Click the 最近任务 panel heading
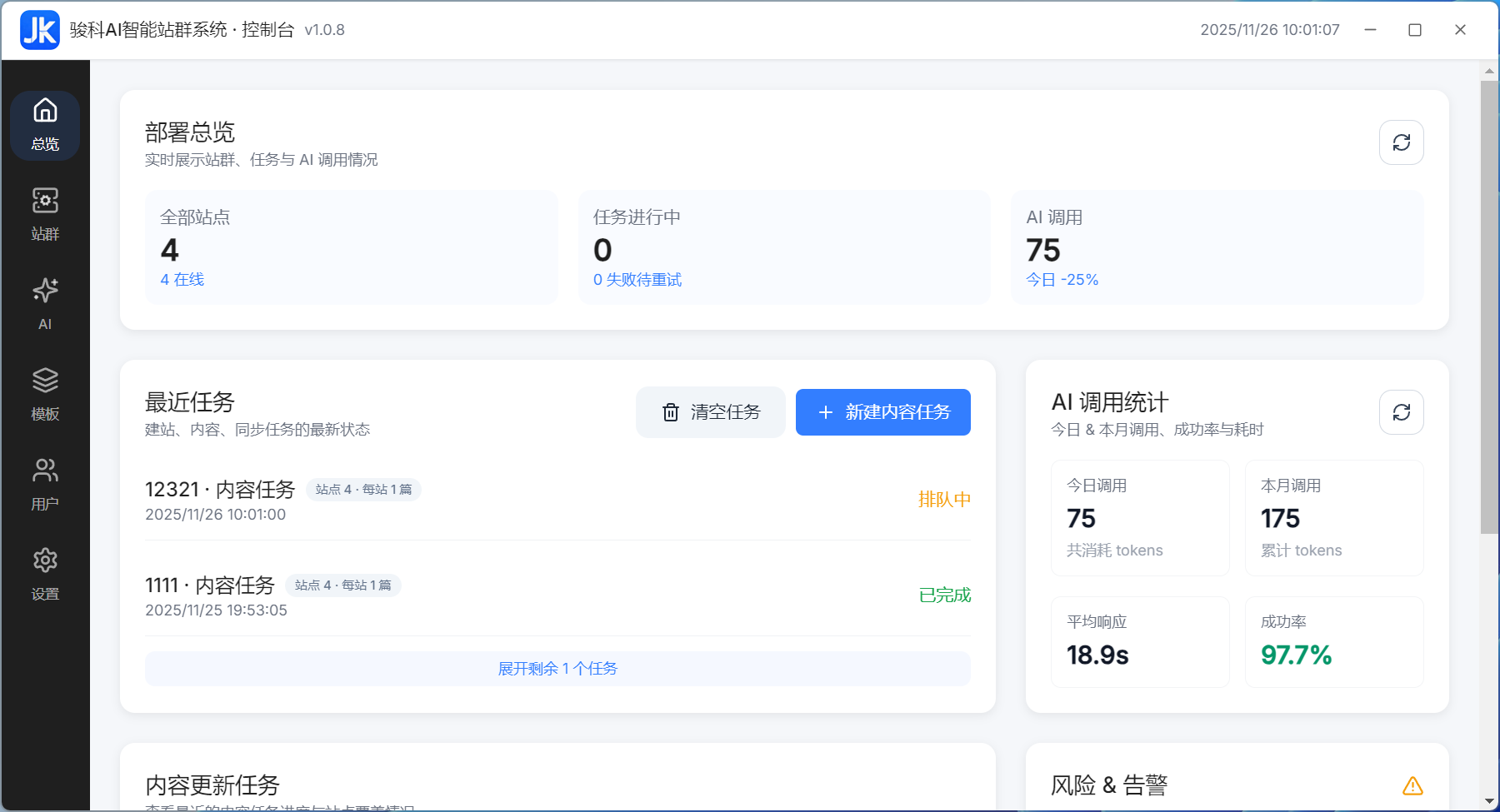Image resolution: width=1500 pixels, height=812 pixels. tap(189, 402)
